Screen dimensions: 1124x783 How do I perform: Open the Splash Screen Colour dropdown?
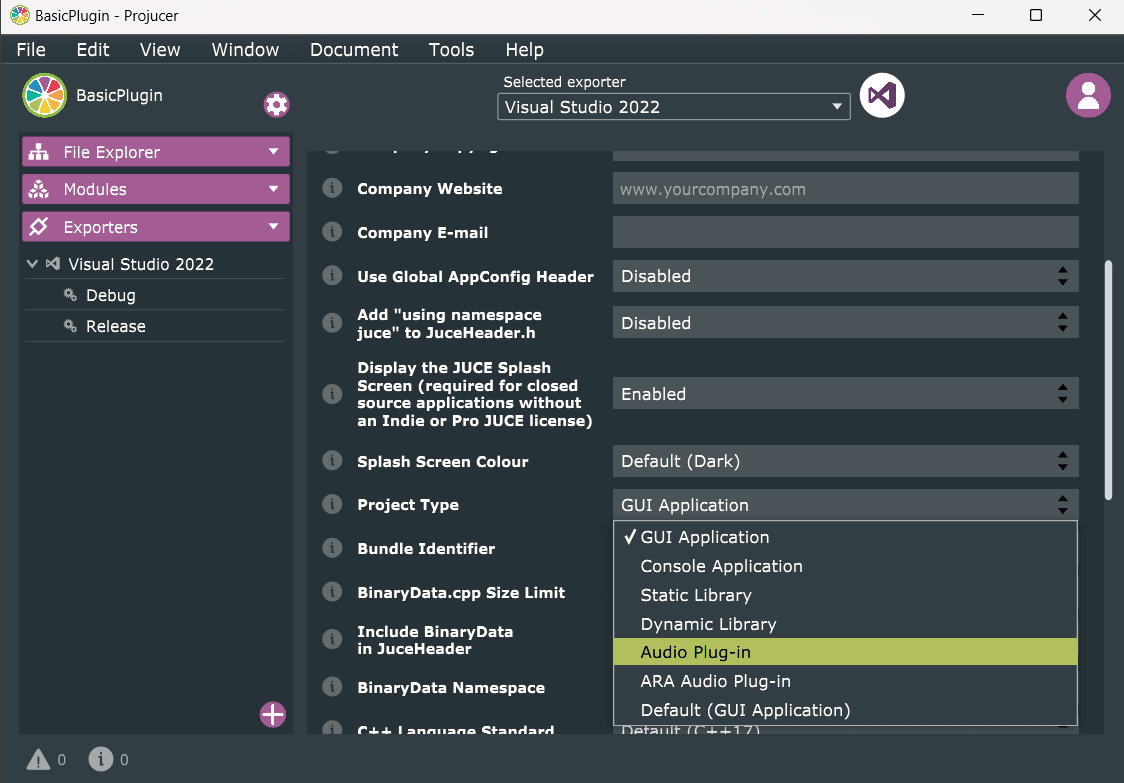(845, 461)
